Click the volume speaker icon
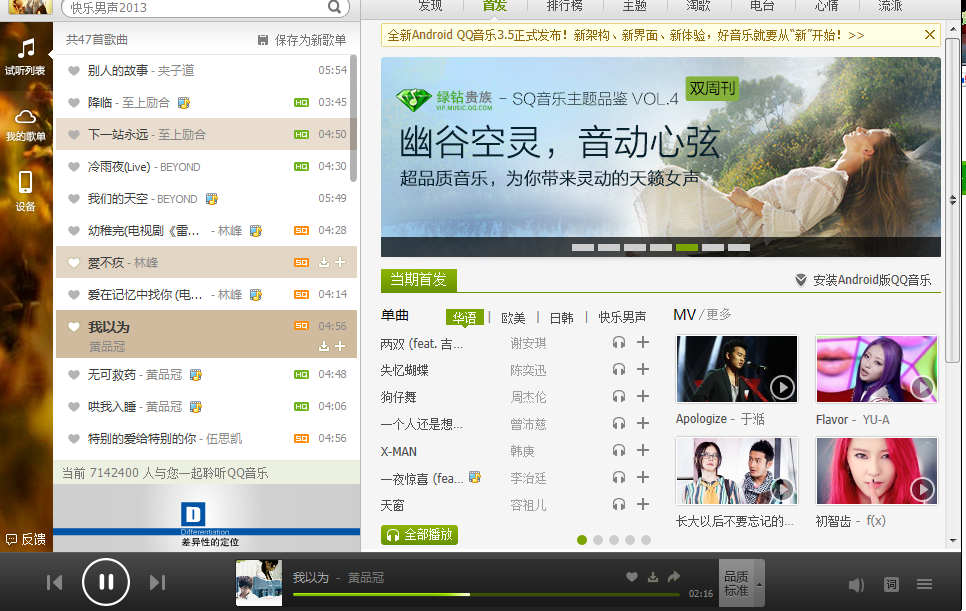 (x=856, y=585)
